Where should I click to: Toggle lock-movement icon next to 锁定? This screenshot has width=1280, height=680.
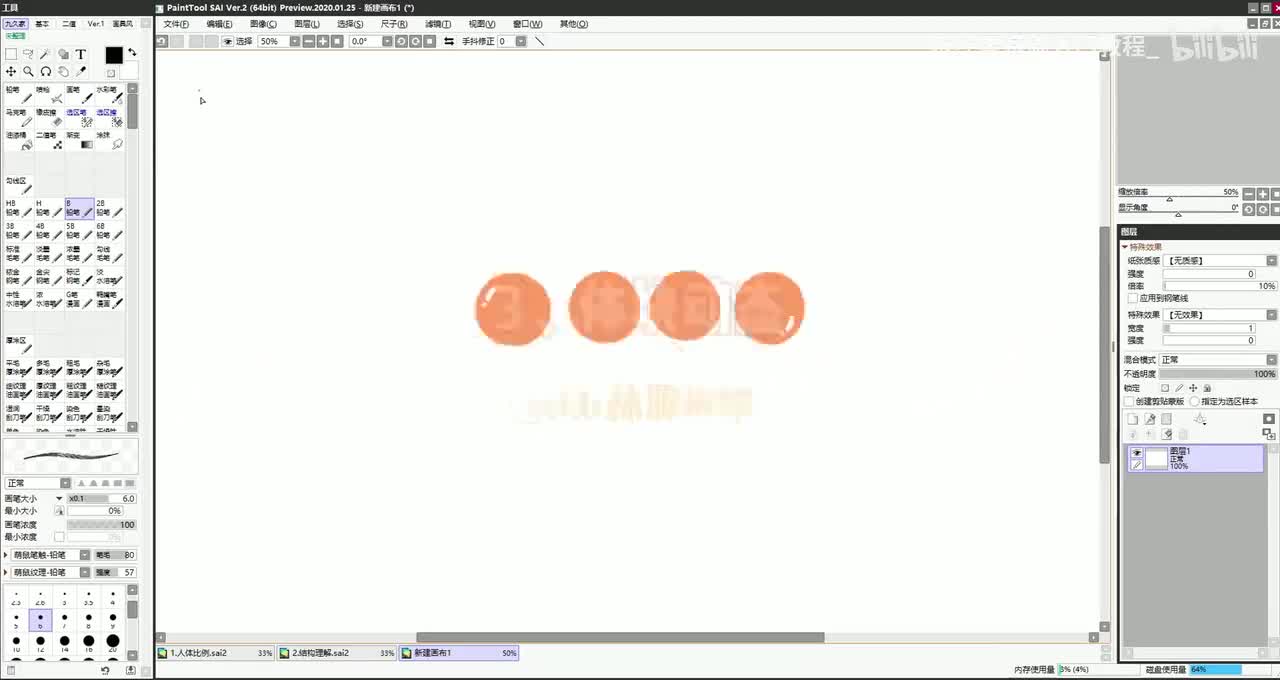[1193, 388]
